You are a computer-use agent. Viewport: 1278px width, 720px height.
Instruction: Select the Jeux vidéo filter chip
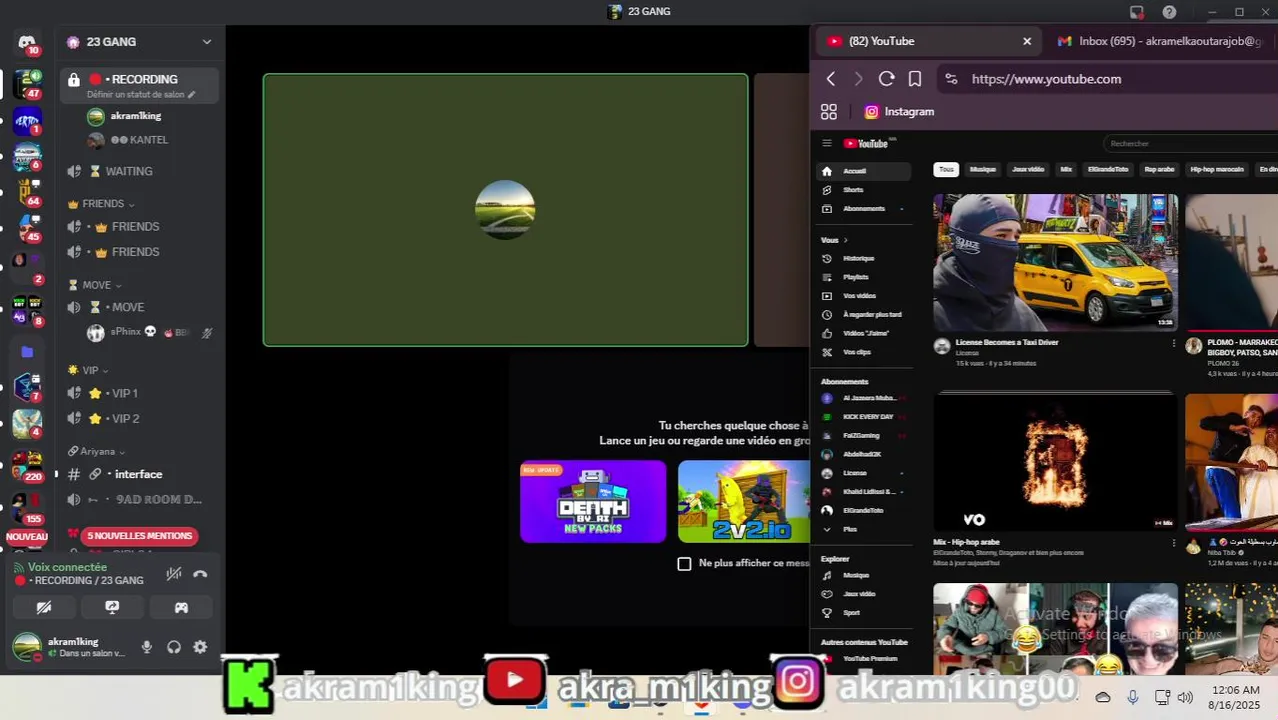point(1028,169)
